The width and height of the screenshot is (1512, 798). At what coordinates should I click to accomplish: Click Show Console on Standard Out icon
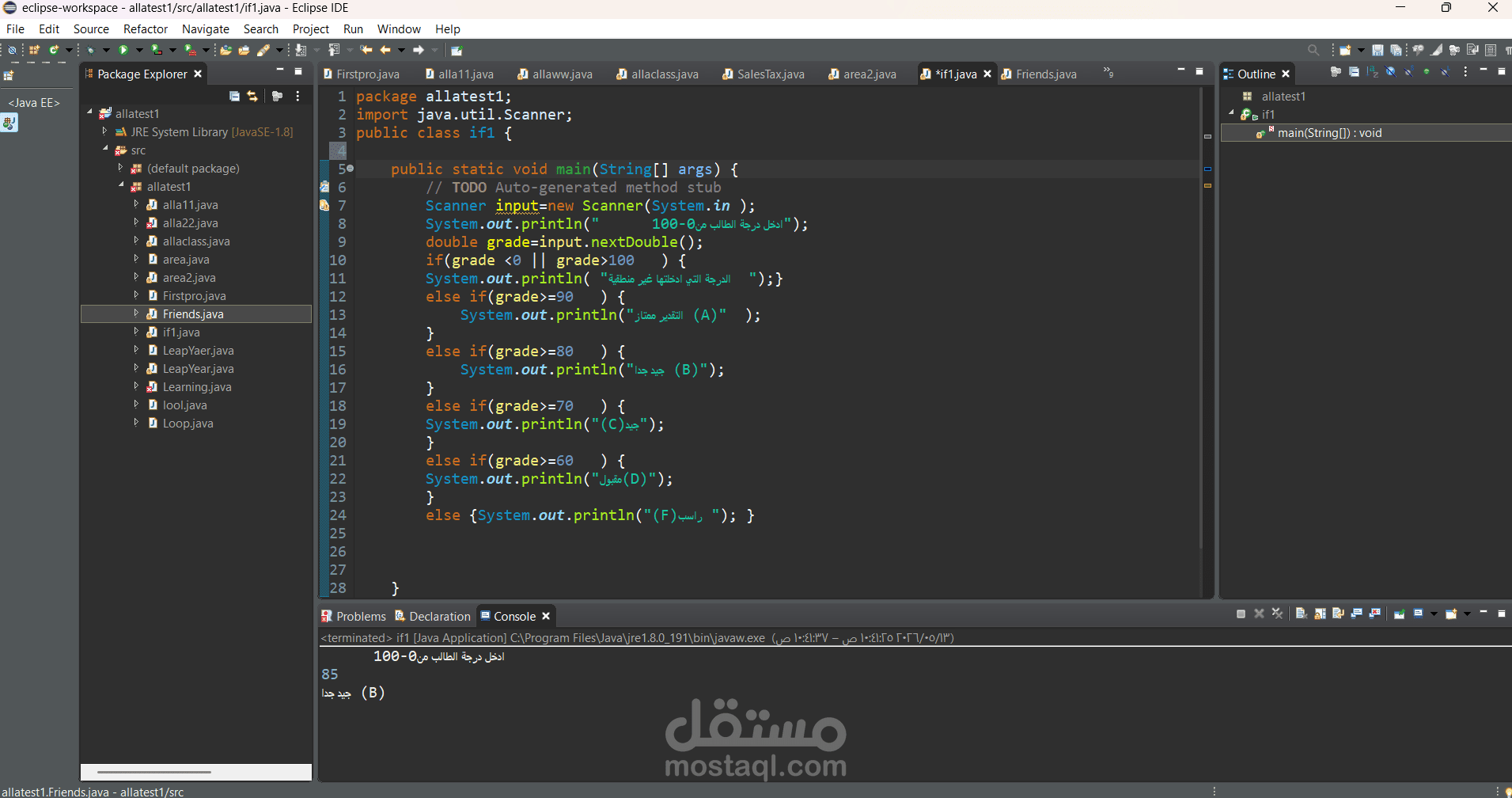pyautogui.click(x=1357, y=614)
